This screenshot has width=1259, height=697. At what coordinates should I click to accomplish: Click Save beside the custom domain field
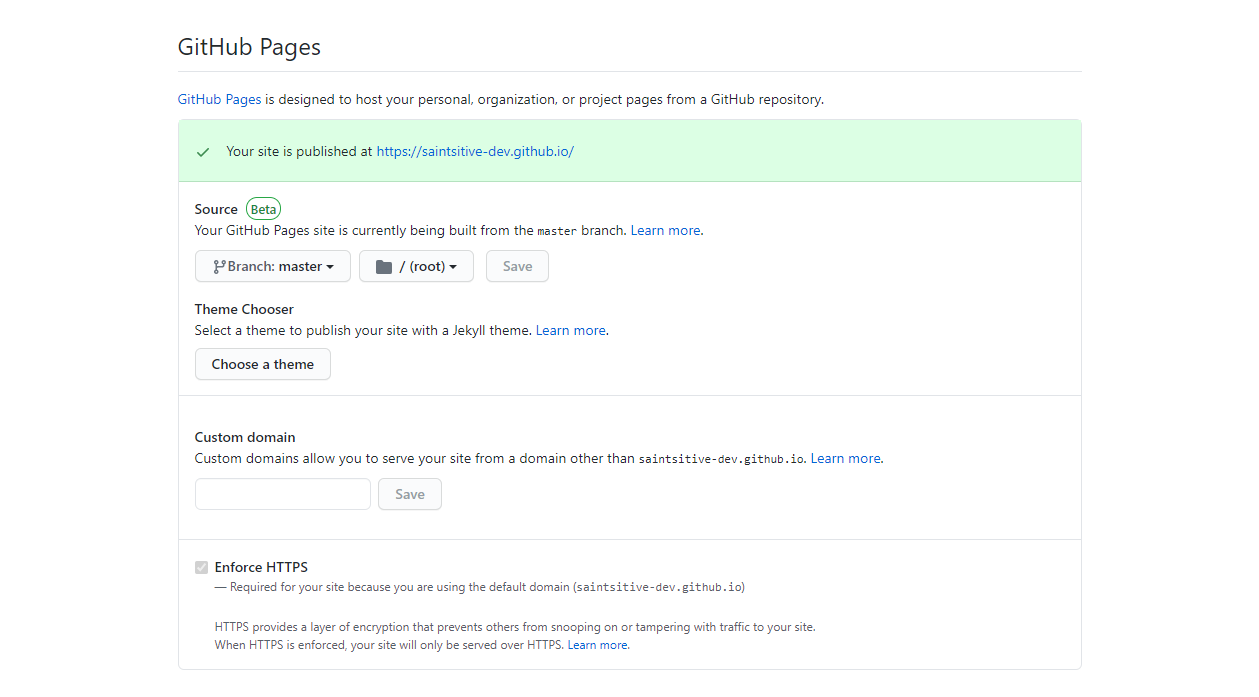(x=409, y=494)
